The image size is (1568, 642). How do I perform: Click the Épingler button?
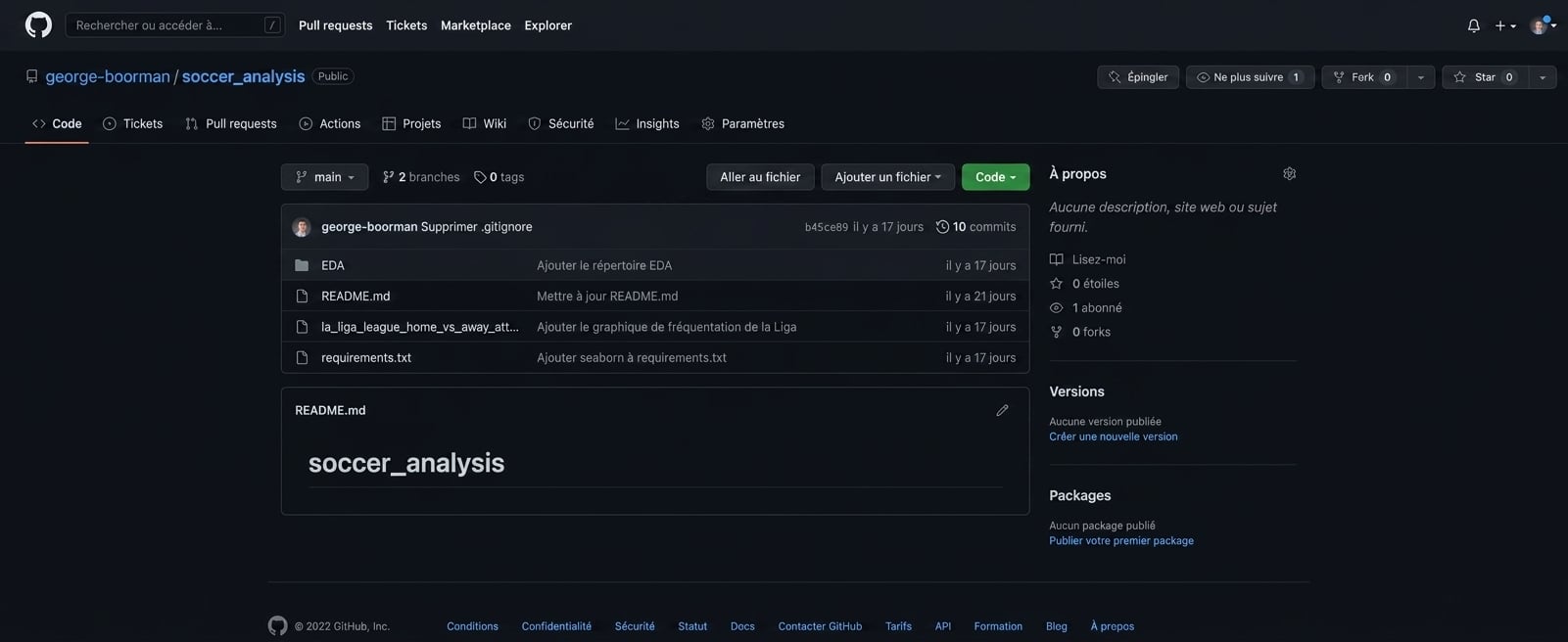1138,77
